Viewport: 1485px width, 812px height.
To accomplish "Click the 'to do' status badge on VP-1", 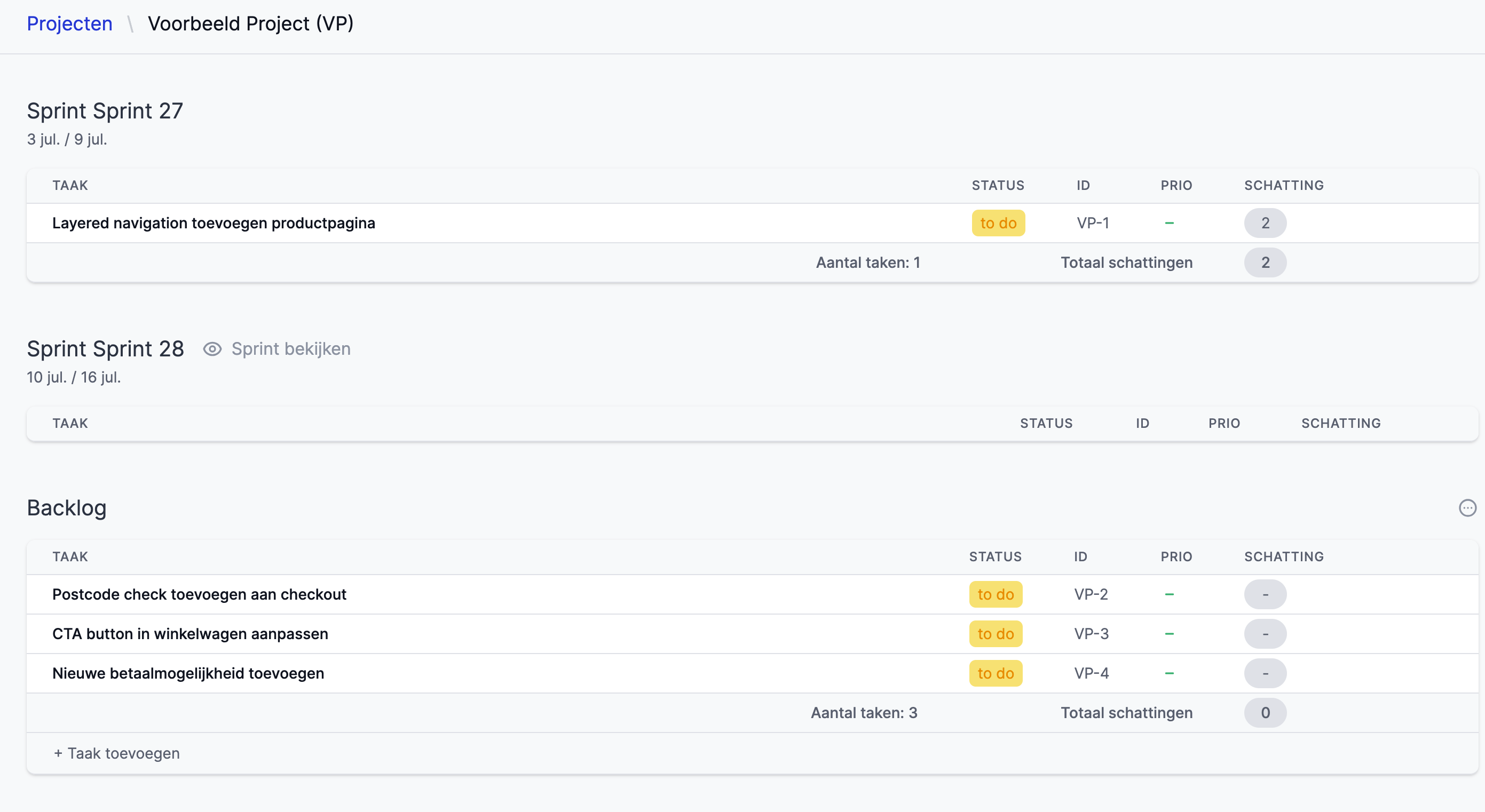I will point(997,223).
